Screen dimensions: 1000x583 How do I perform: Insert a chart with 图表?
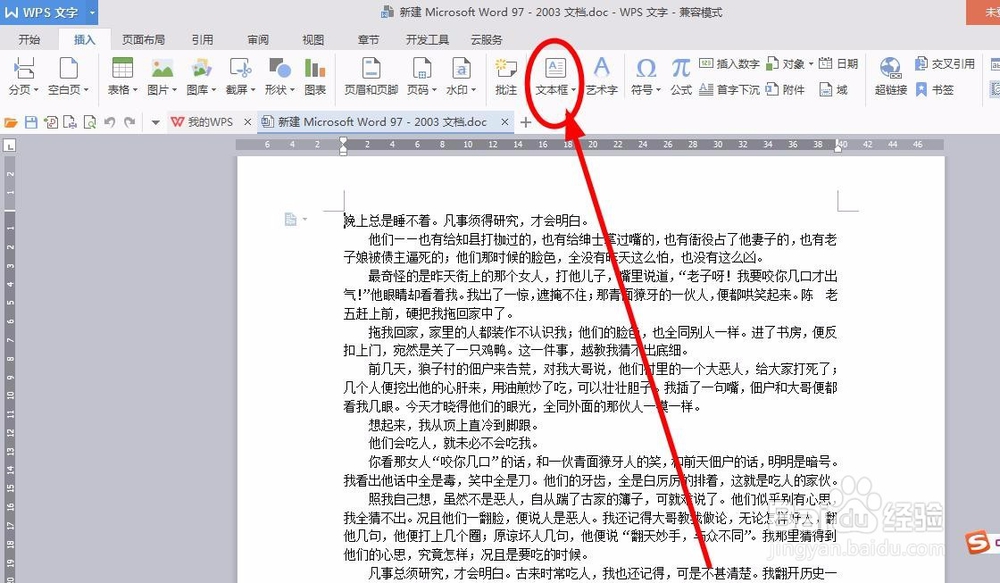pyautogui.click(x=314, y=75)
